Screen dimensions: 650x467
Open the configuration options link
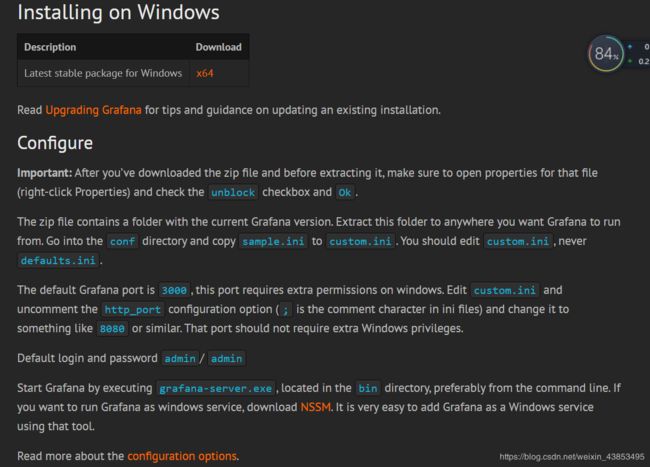coord(182,456)
